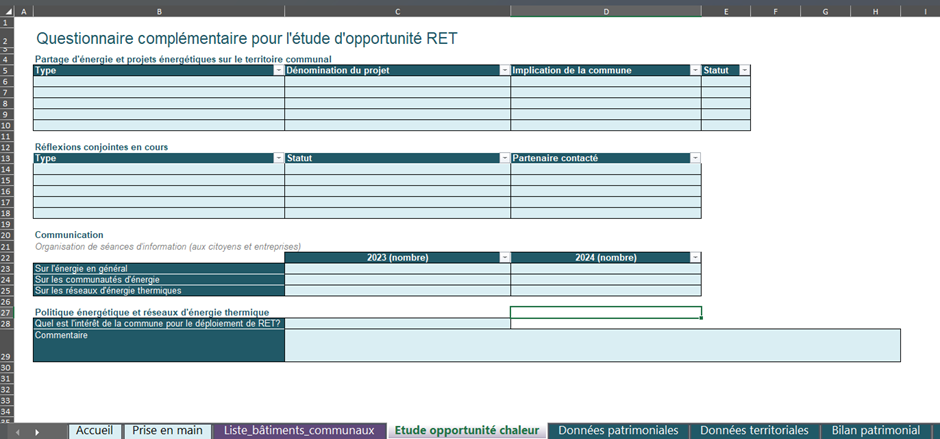Click the Commentaire input cell

592,345
